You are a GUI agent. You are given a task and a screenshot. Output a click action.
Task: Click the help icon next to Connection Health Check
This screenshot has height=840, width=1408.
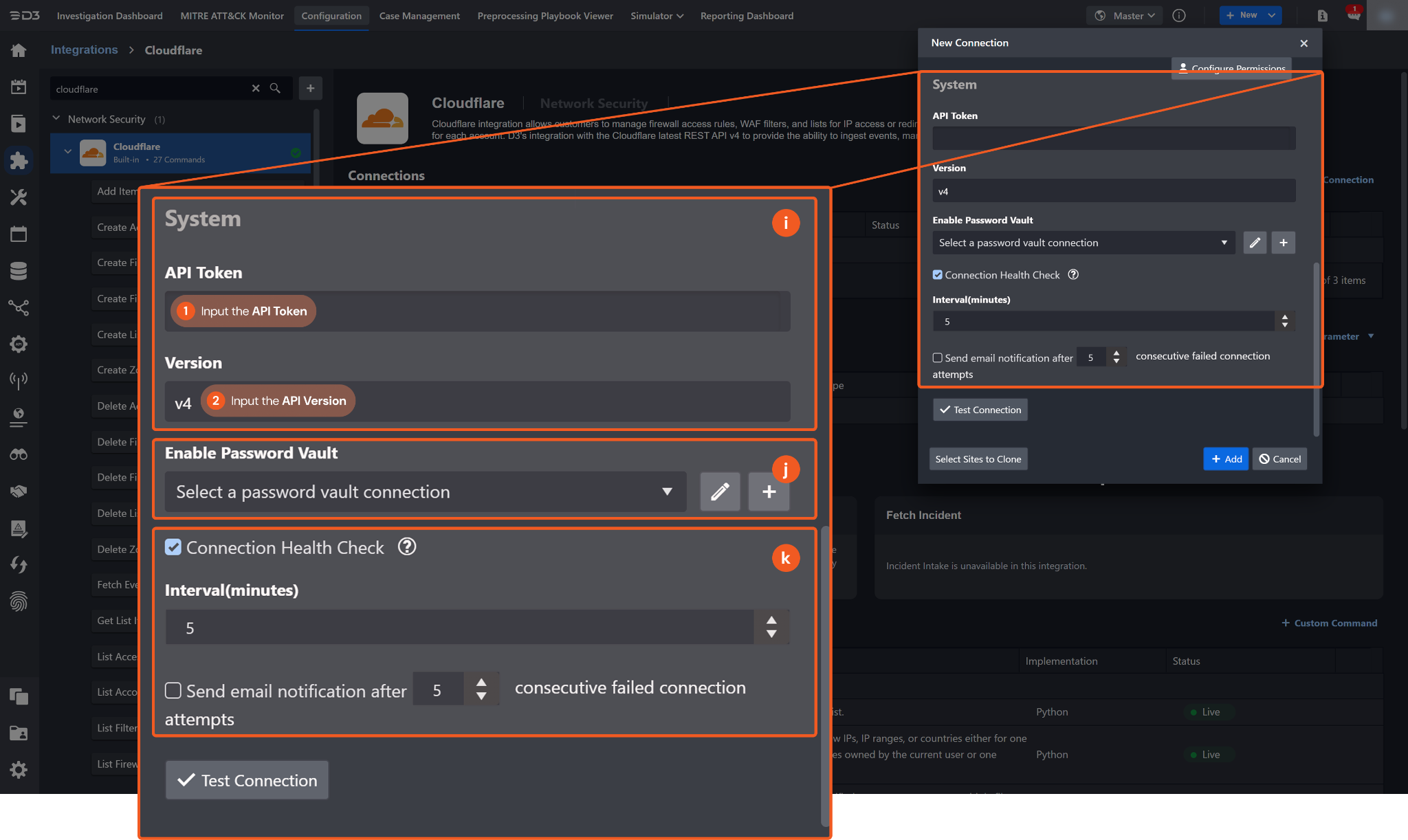pyautogui.click(x=1073, y=274)
